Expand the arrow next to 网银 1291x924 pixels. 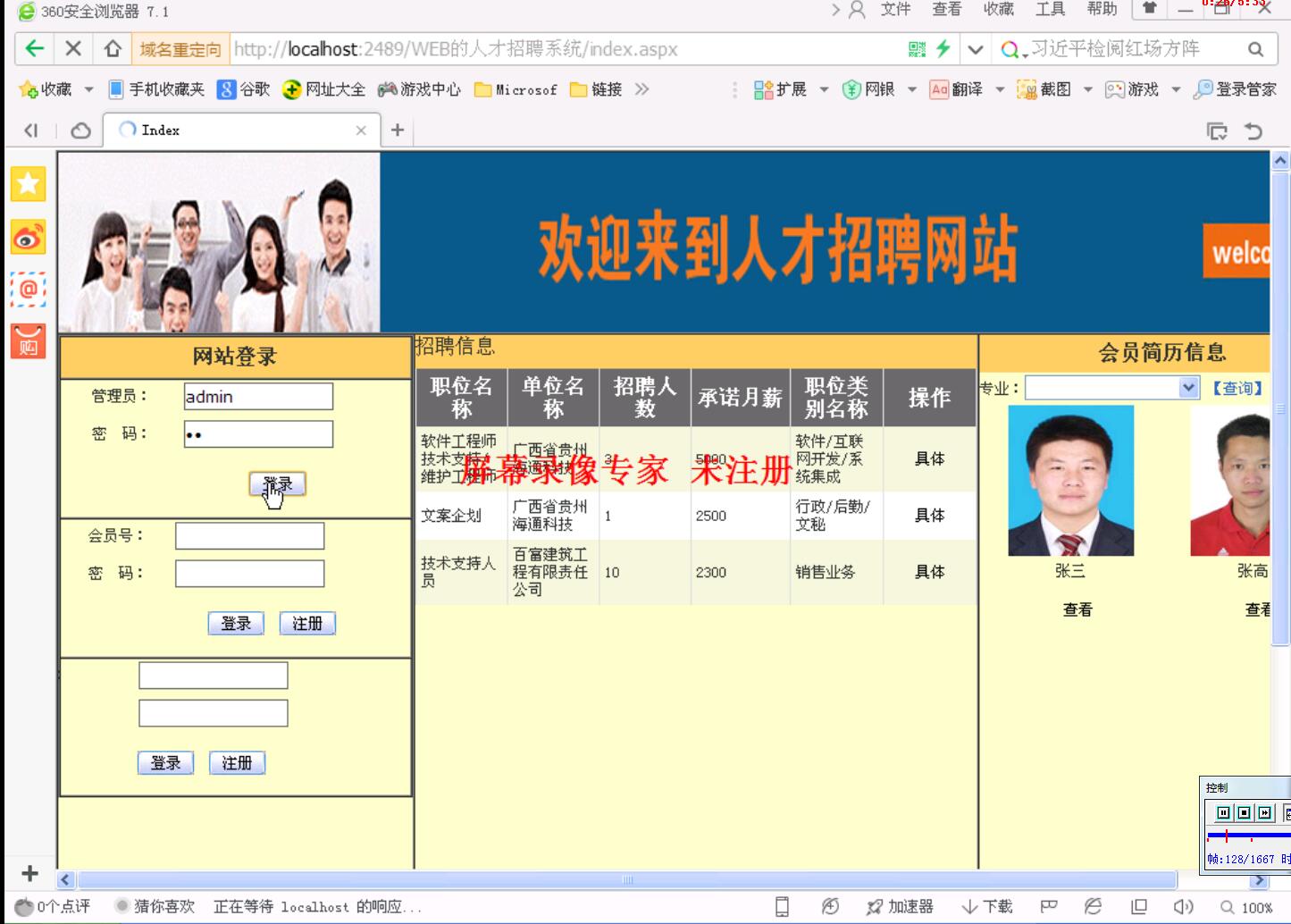pyautogui.click(x=912, y=89)
